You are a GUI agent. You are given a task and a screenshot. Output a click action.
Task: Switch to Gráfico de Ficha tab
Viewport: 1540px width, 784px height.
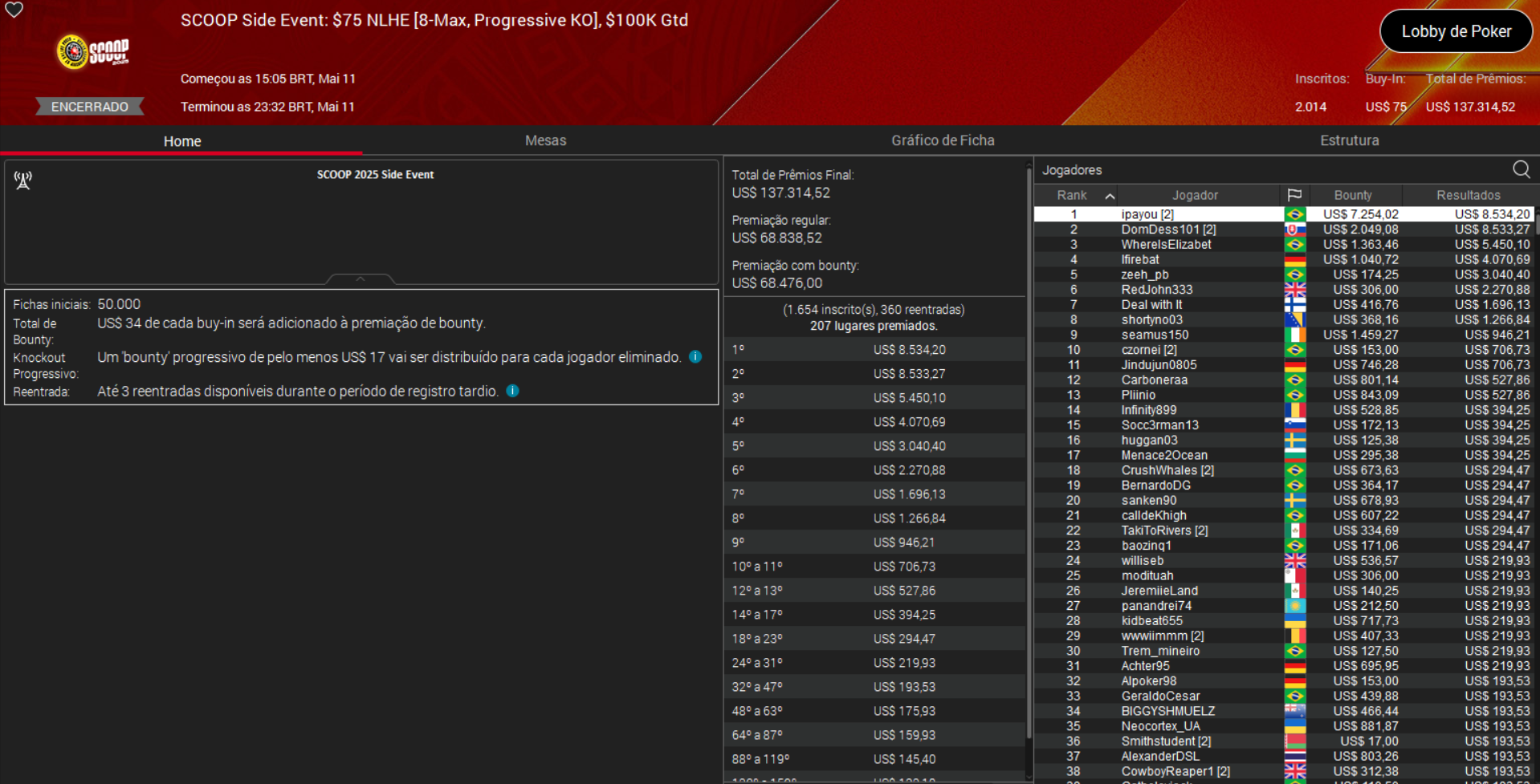point(943,140)
